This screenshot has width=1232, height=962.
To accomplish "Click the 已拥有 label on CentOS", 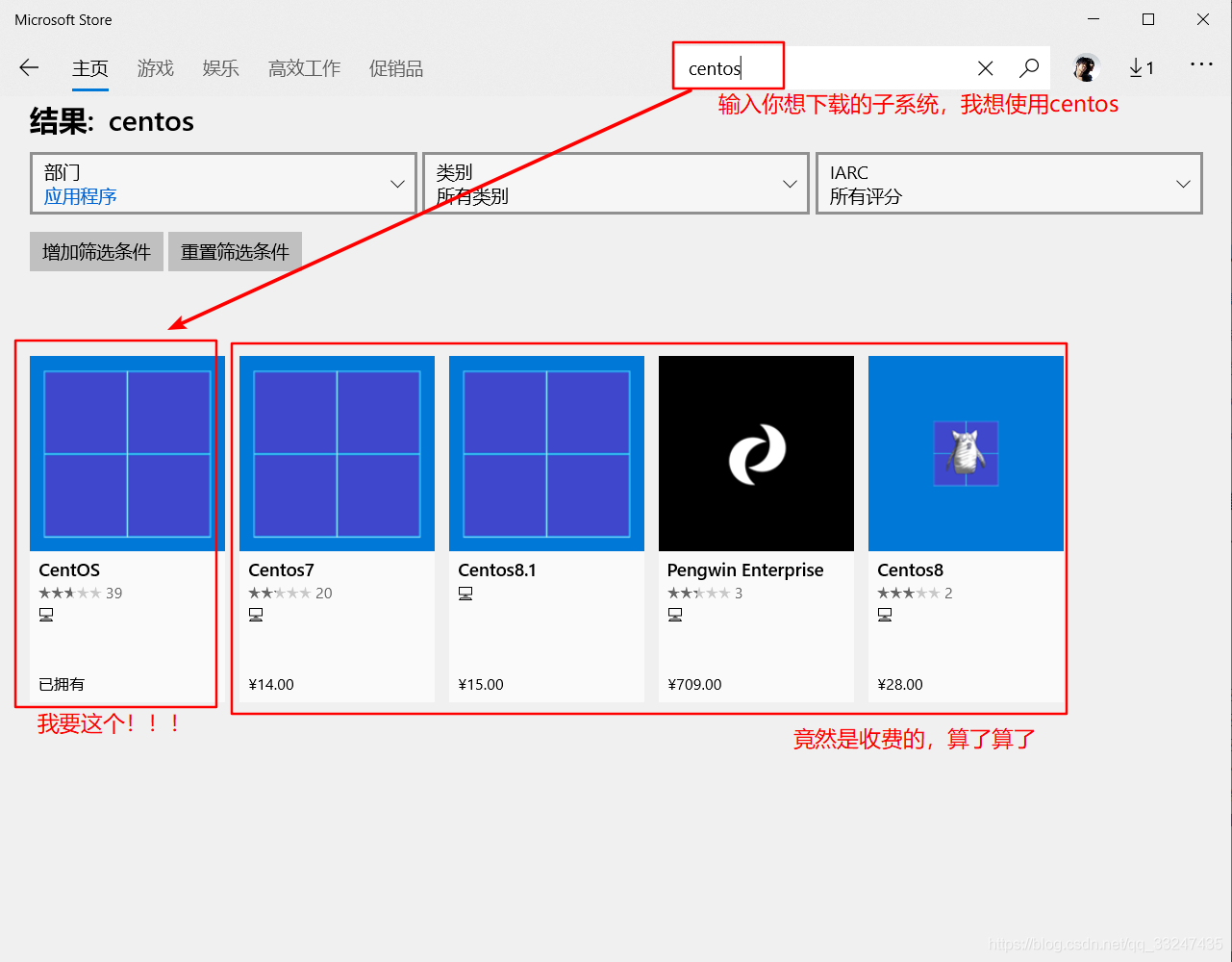I will click(x=62, y=684).
